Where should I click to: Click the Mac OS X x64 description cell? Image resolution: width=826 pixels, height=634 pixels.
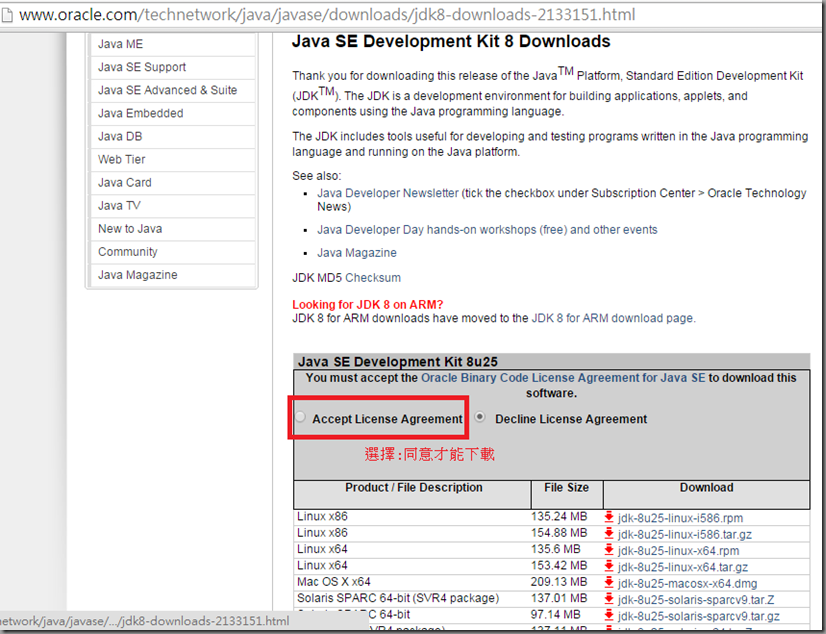click(x=333, y=582)
